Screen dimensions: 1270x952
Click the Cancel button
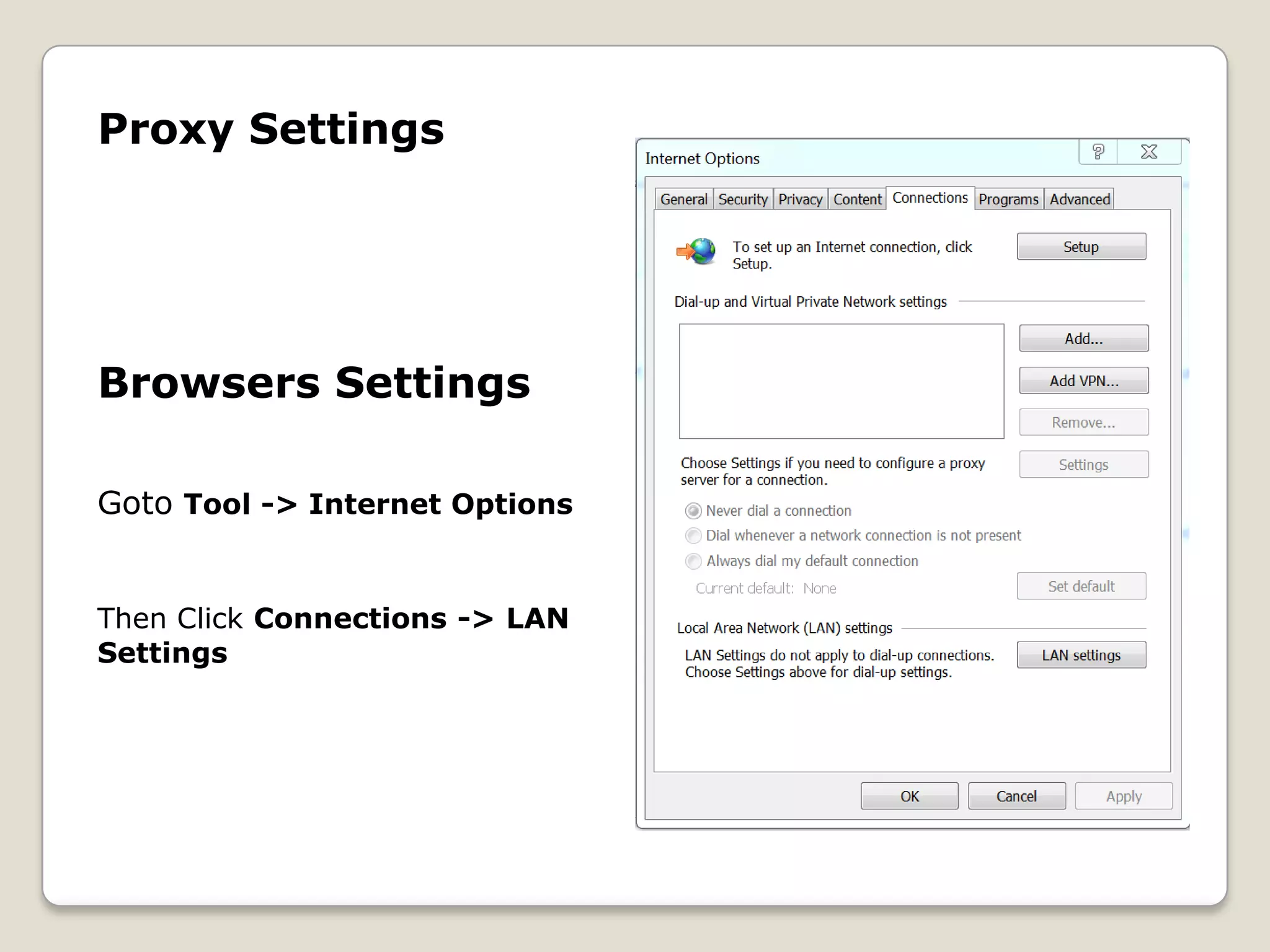[x=1017, y=796]
